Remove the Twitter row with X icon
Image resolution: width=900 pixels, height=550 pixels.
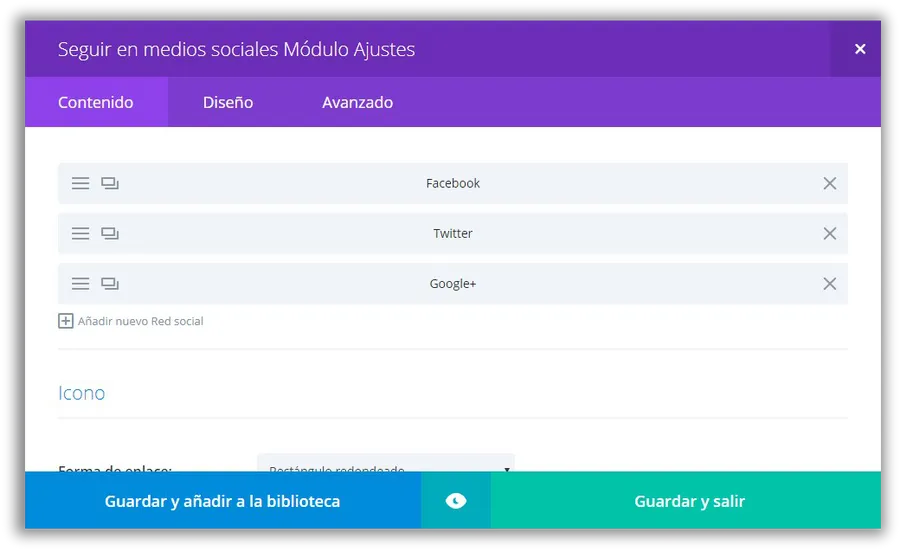pos(829,233)
